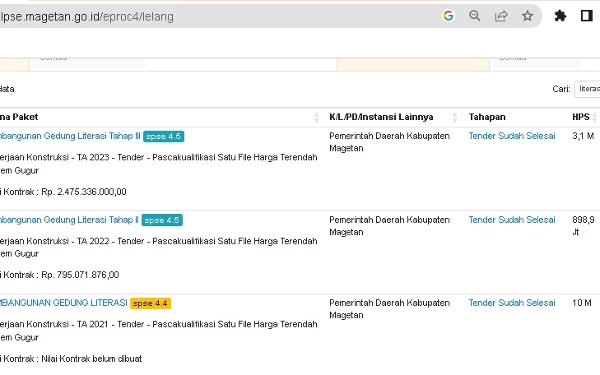600x375 pixels.
Task: Click Pemerintah Daerah Kabupaten Magetan in 898,9 Jt row
Action: click(389, 226)
